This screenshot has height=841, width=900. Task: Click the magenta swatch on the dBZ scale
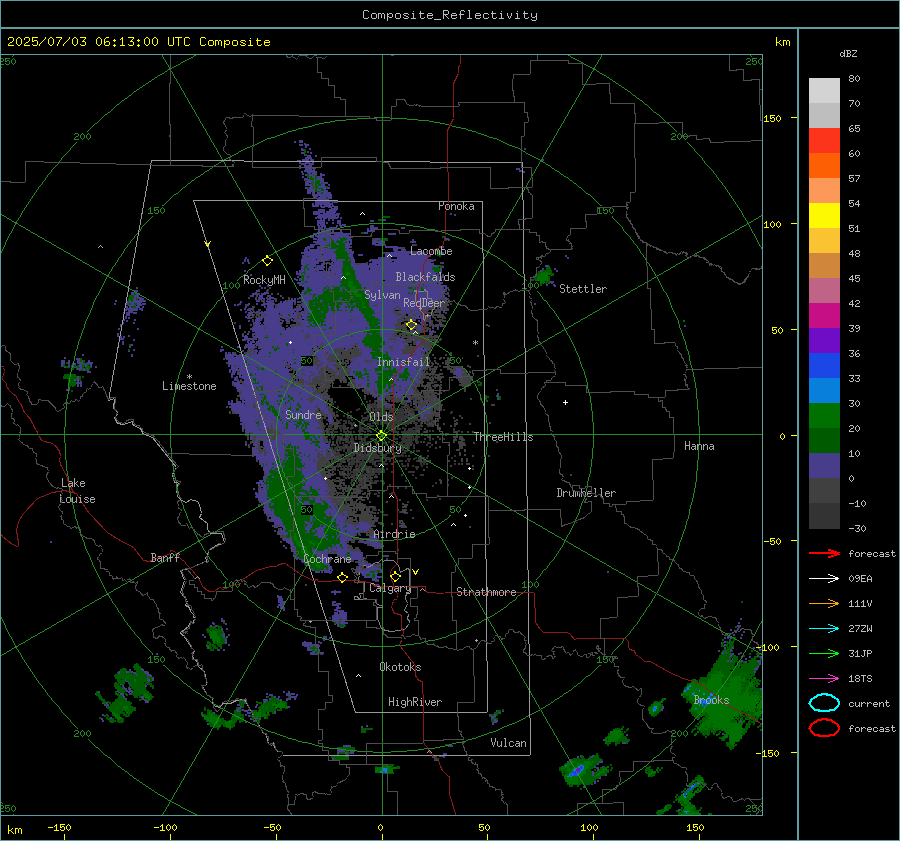coord(824,316)
